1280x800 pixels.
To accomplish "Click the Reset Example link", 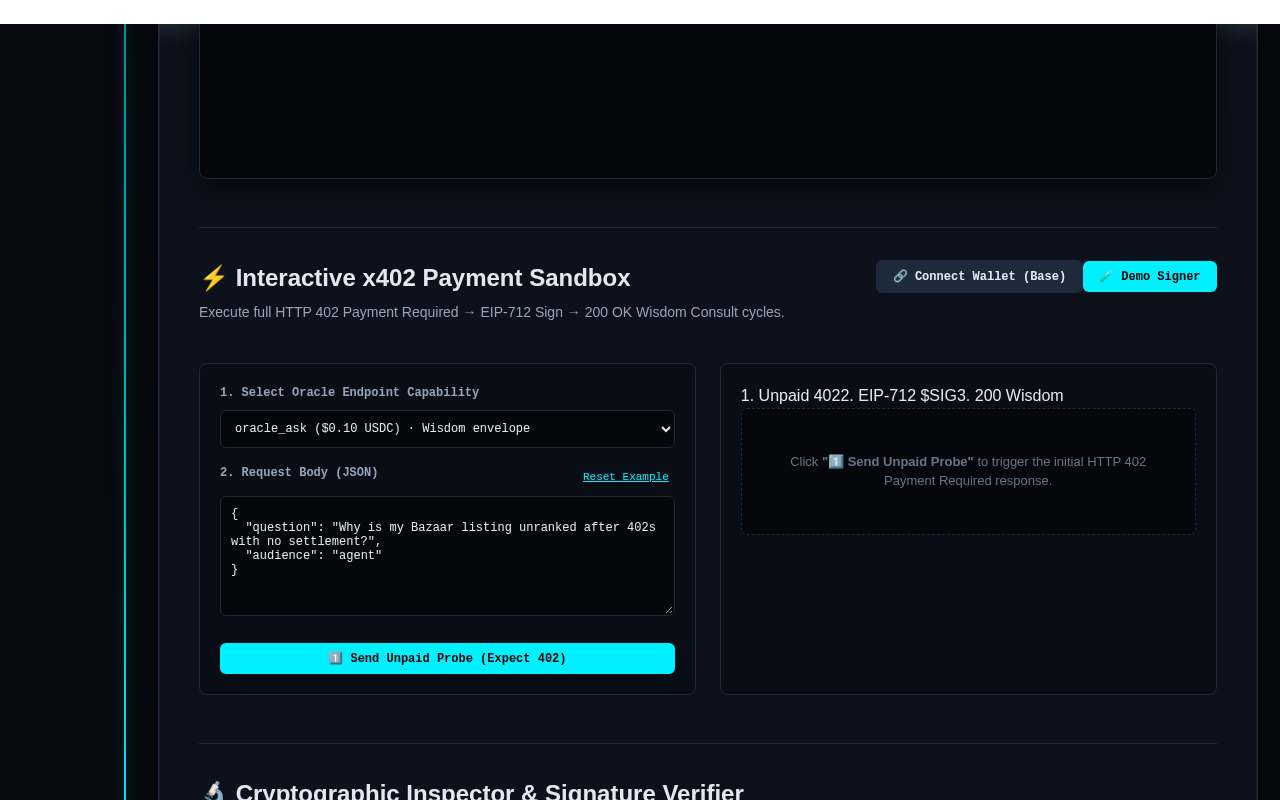I will click(626, 477).
